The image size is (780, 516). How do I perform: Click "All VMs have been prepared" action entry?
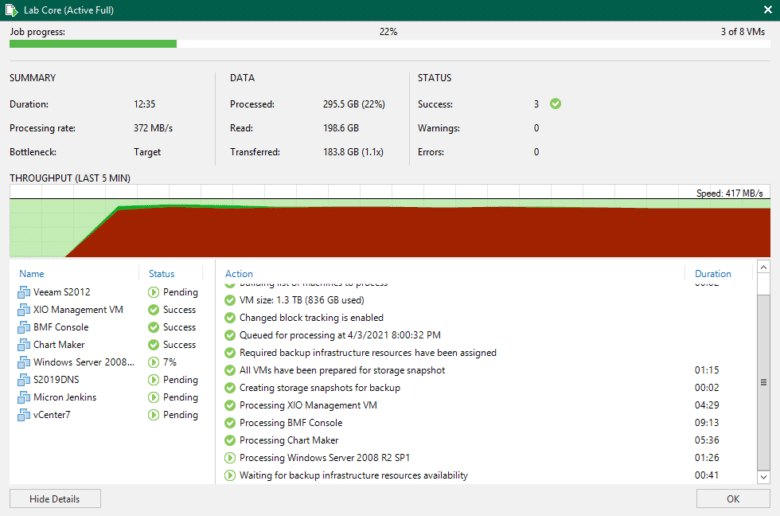click(342, 370)
